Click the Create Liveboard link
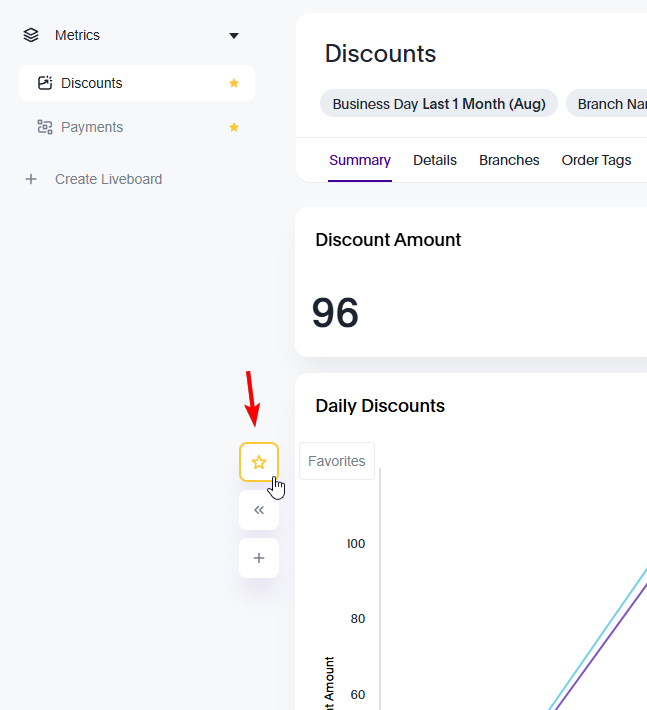647x710 pixels. tap(108, 179)
